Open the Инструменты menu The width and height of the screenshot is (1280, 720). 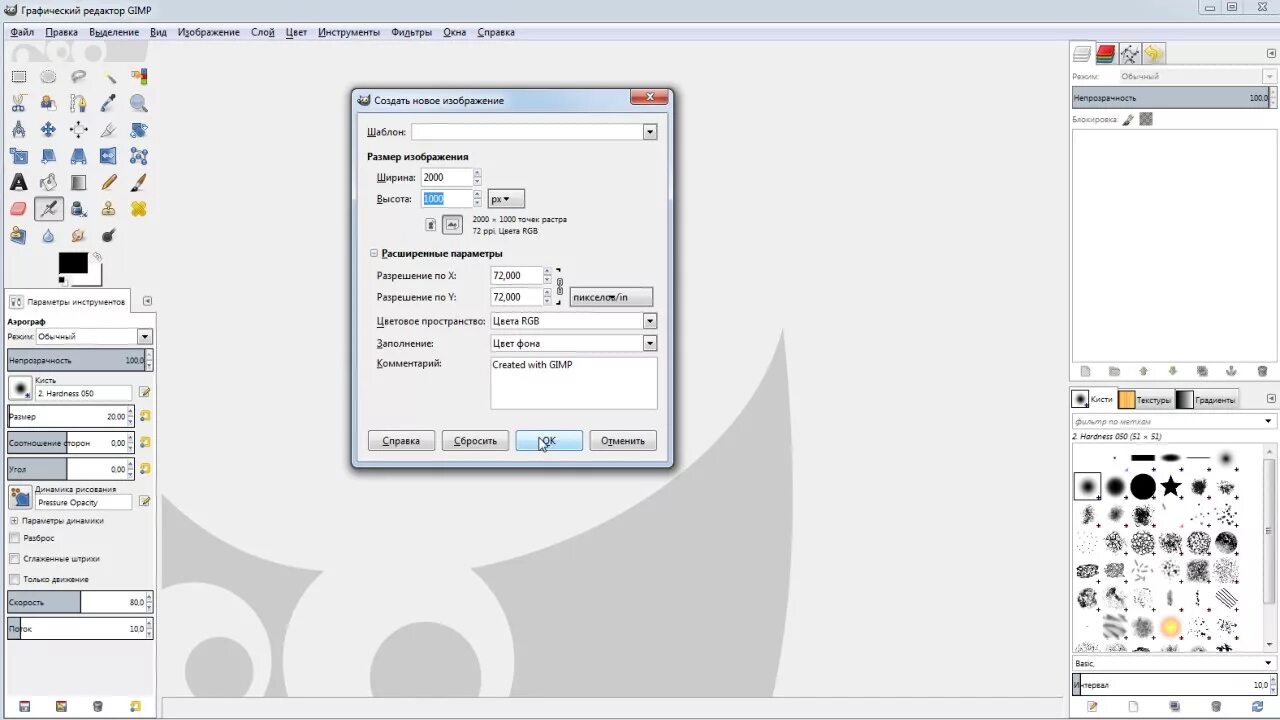[349, 32]
